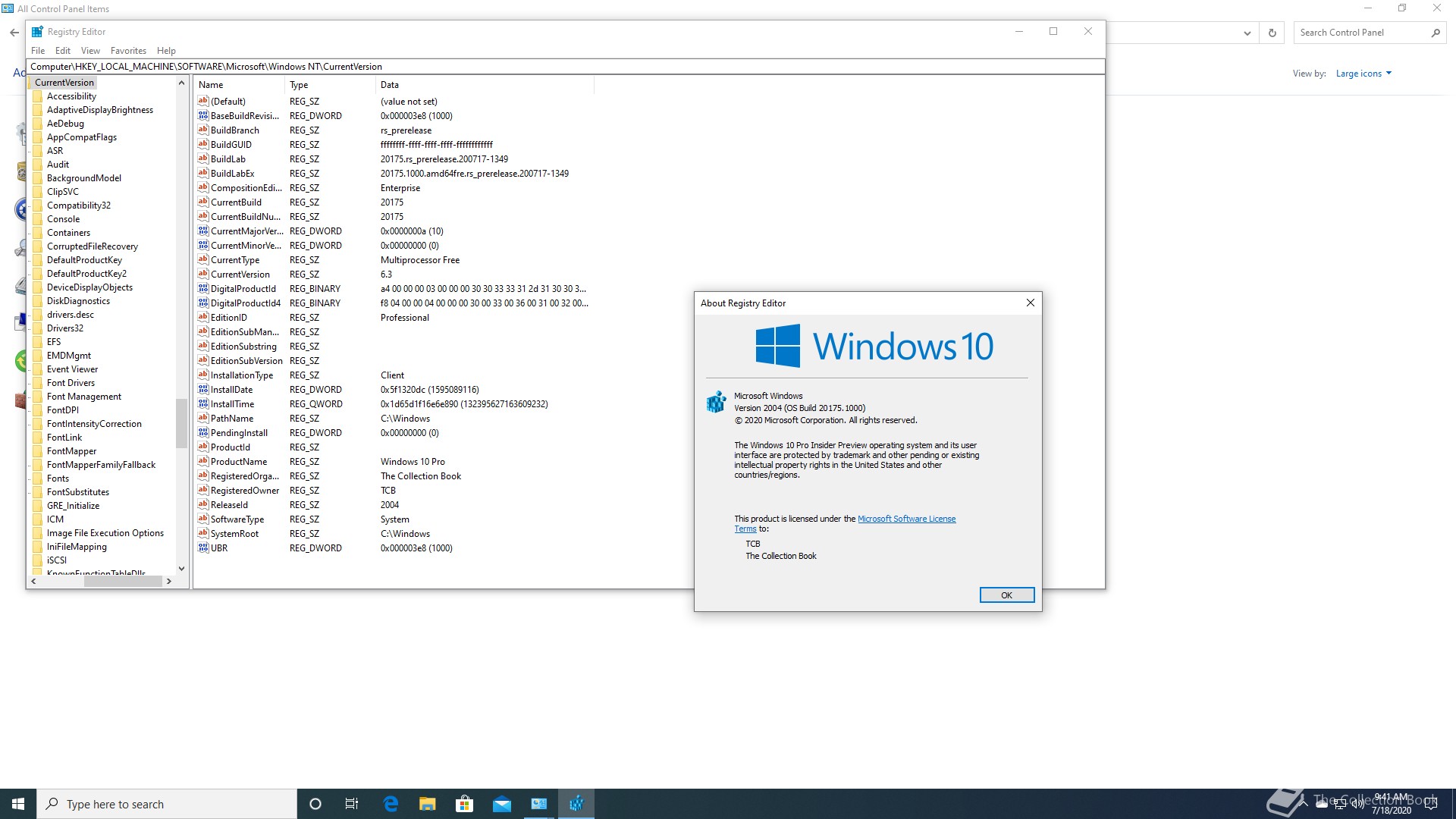Image resolution: width=1456 pixels, height=819 pixels.
Task: Select the ReleaseId value name
Action: 229,505
